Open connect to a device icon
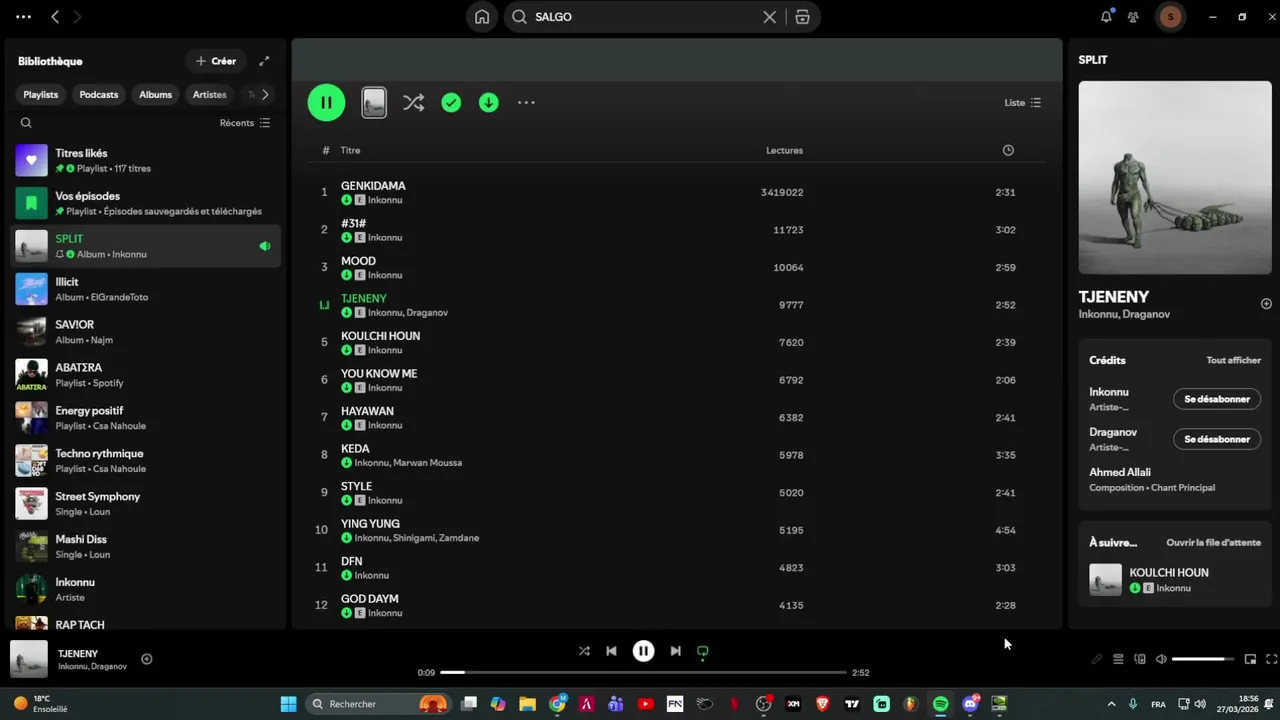1280x720 pixels. pyautogui.click(x=1140, y=659)
